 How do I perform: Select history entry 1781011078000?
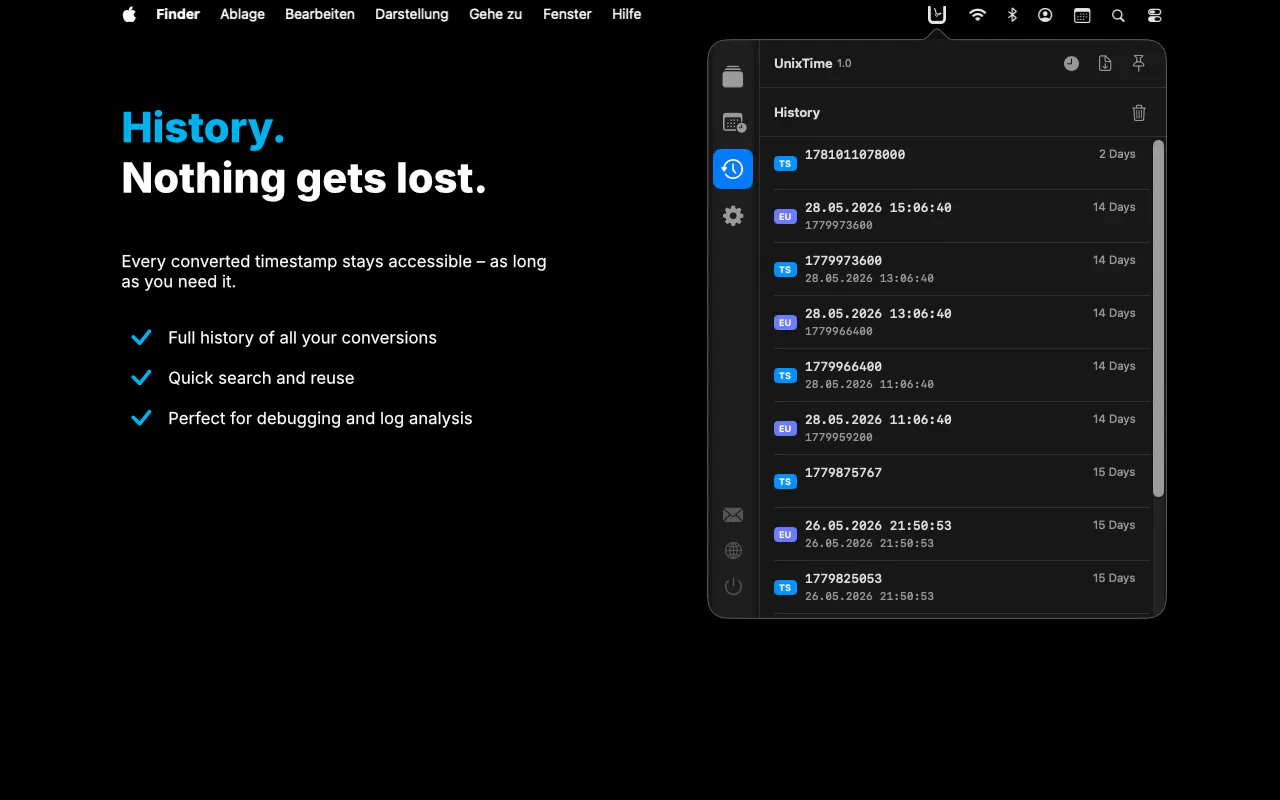coord(855,155)
